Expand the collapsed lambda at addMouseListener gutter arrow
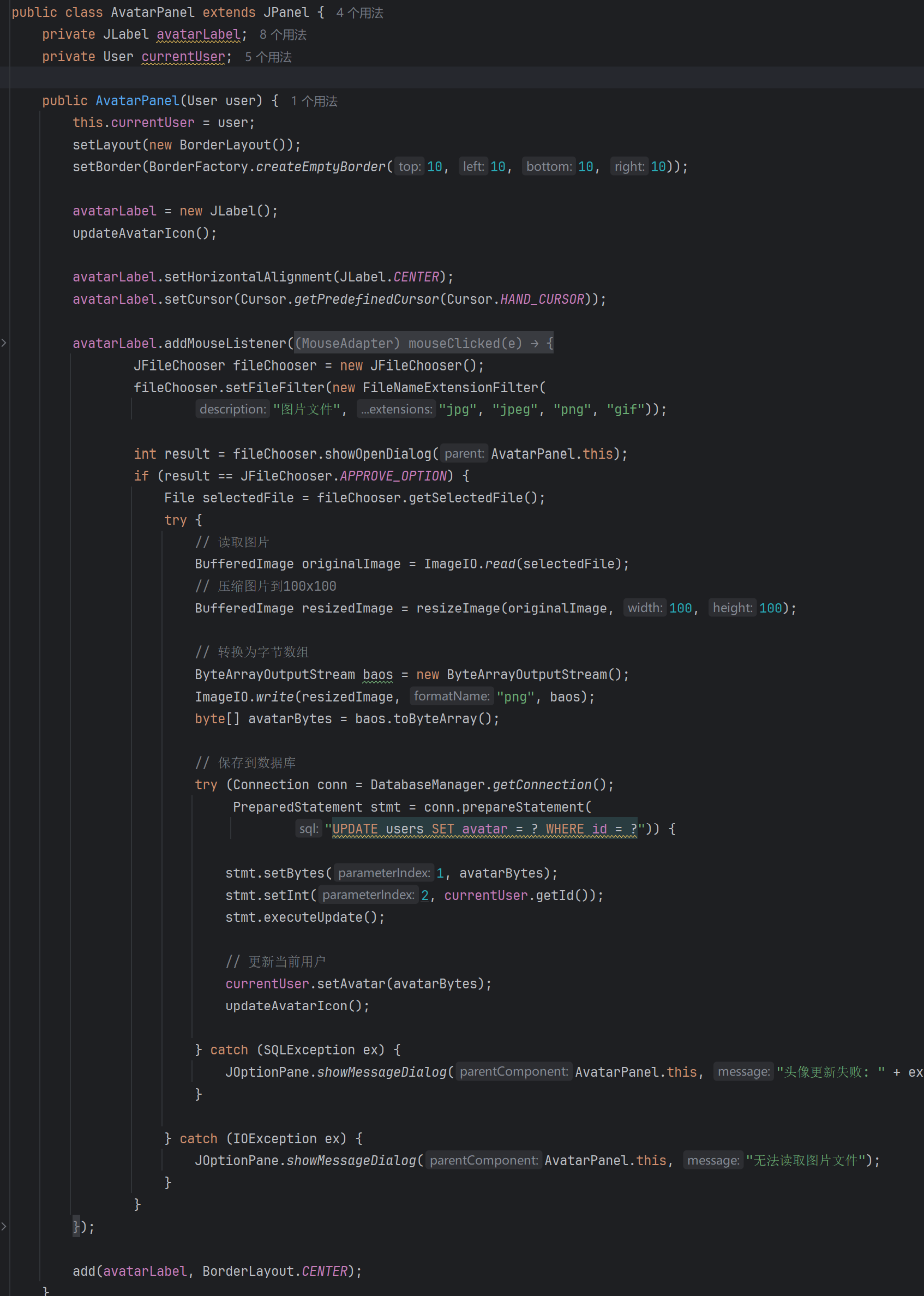Image resolution: width=924 pixels, height=1296 pixels. pyautogui.click(x=4, y=343)
